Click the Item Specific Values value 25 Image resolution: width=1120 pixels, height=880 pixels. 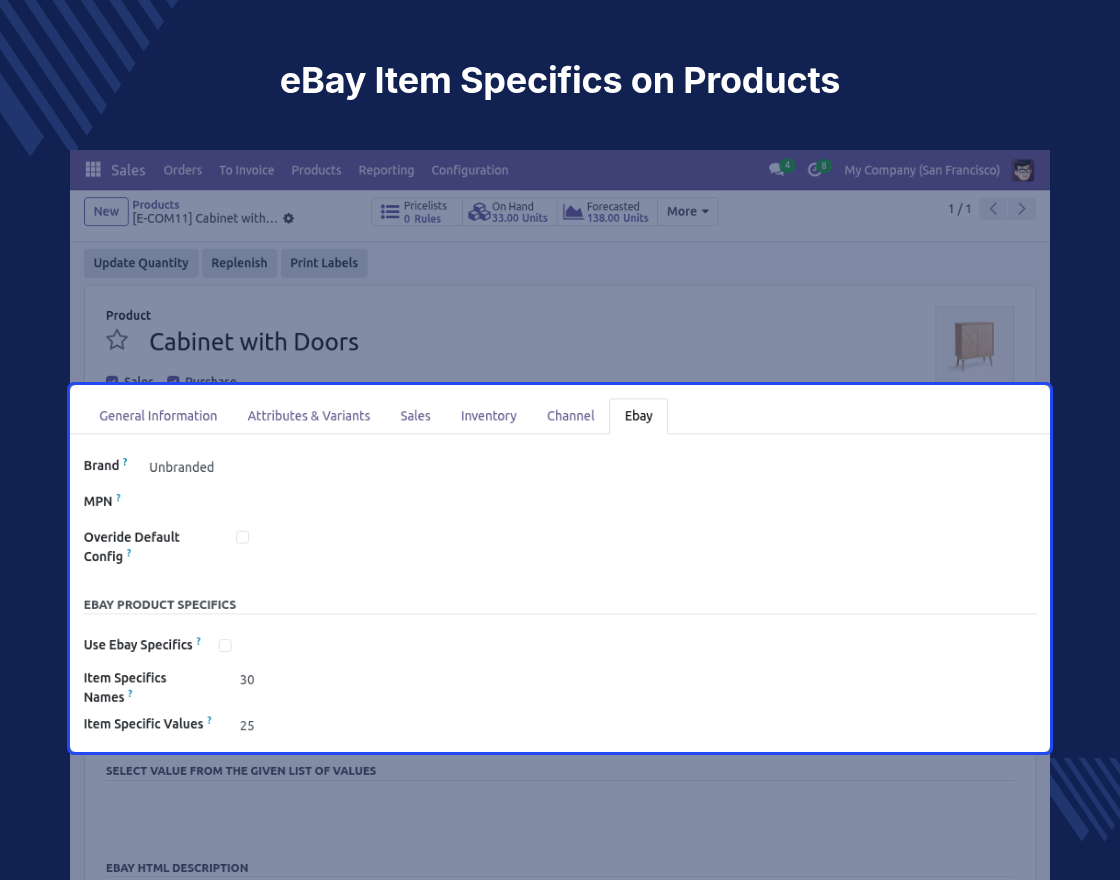(x=247, y=725)
